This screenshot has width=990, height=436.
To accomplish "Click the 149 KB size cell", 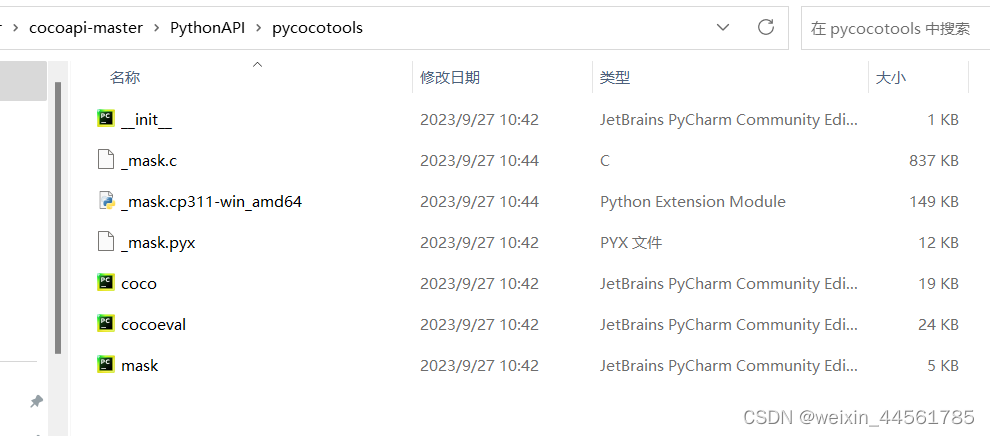I will coord(934,202).
